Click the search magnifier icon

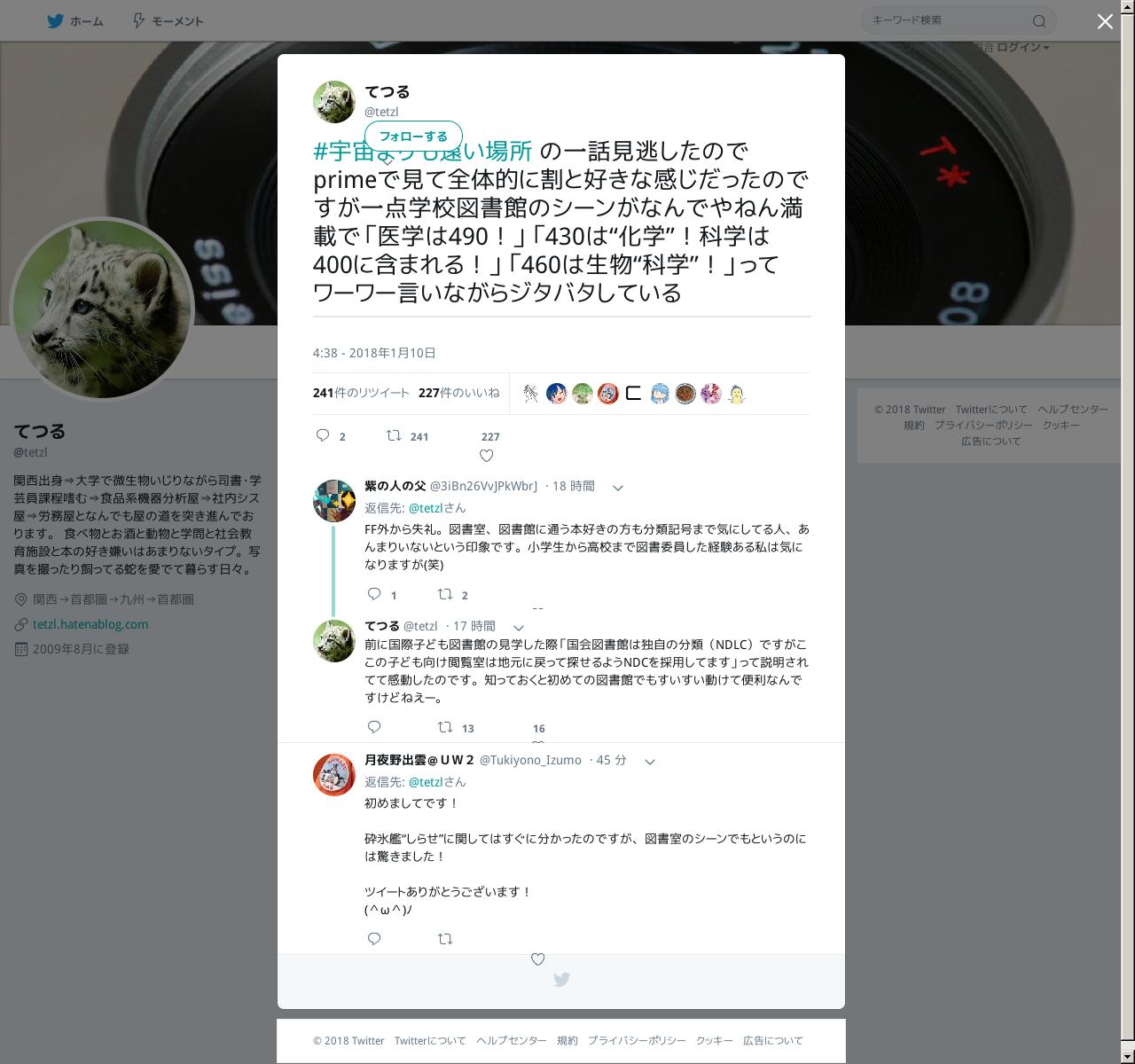1039,20
